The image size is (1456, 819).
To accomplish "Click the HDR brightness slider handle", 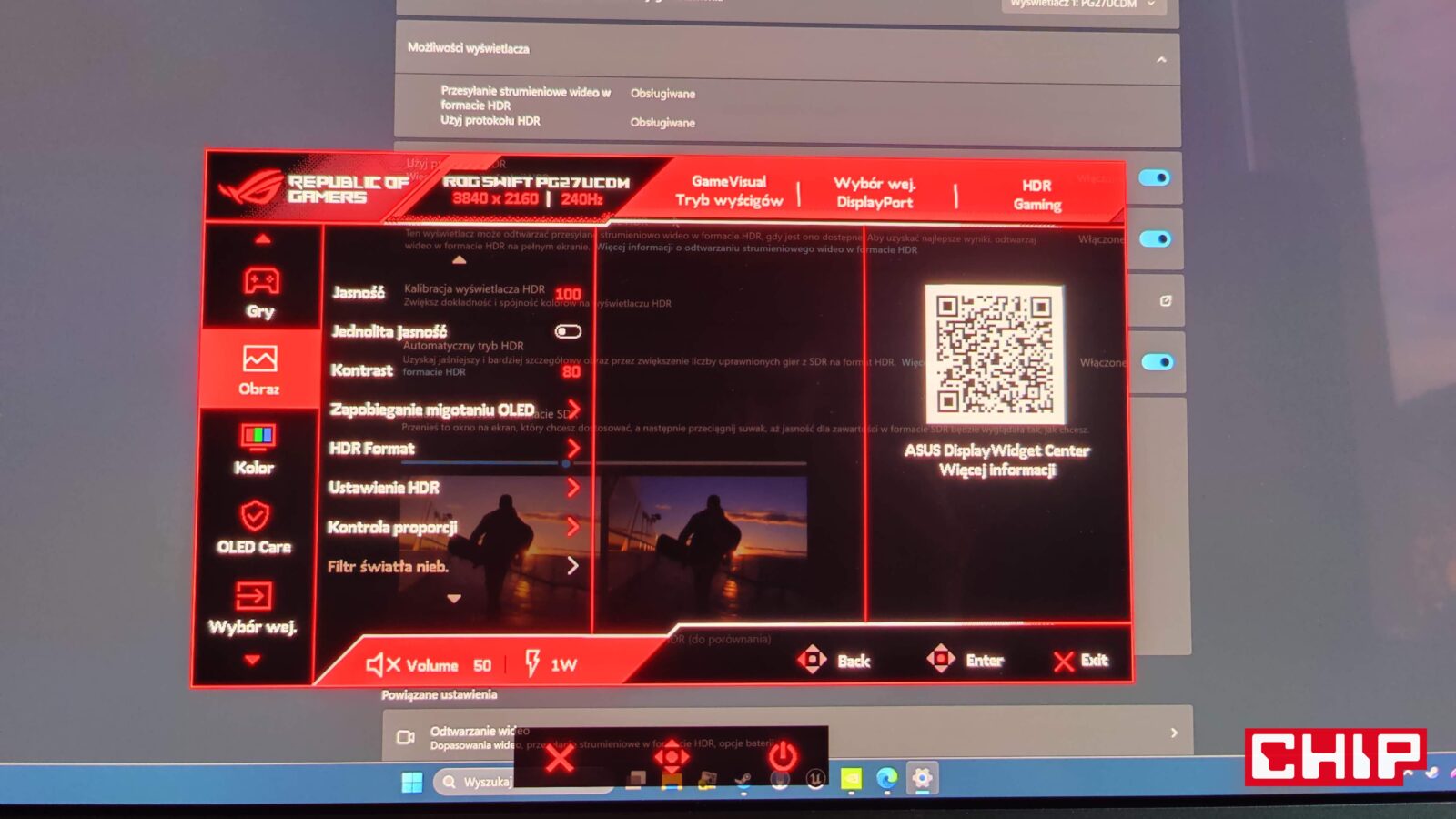I will pyautogui.click(x=565, y=463).
